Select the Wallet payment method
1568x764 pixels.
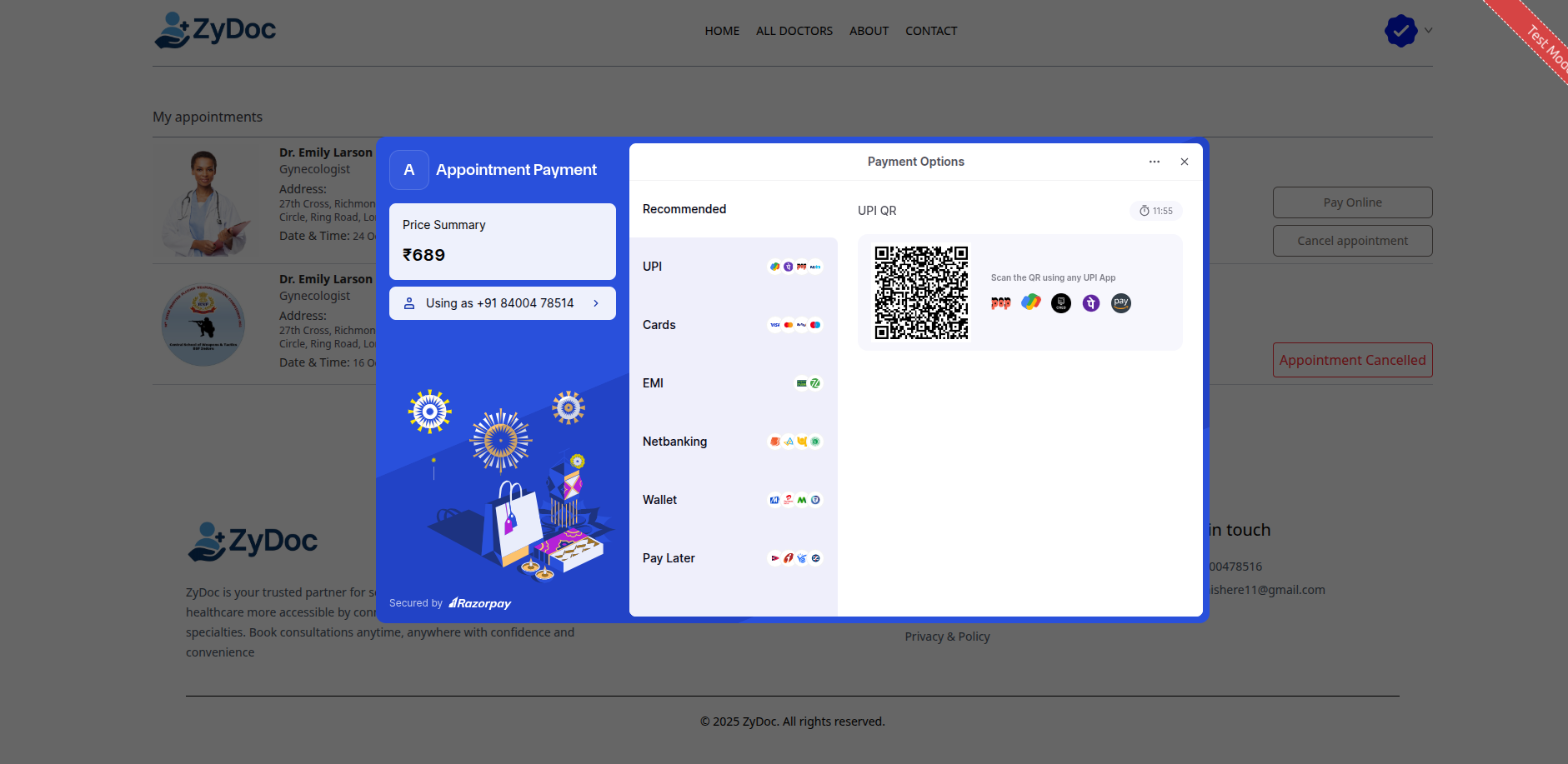tap(733, 500)
